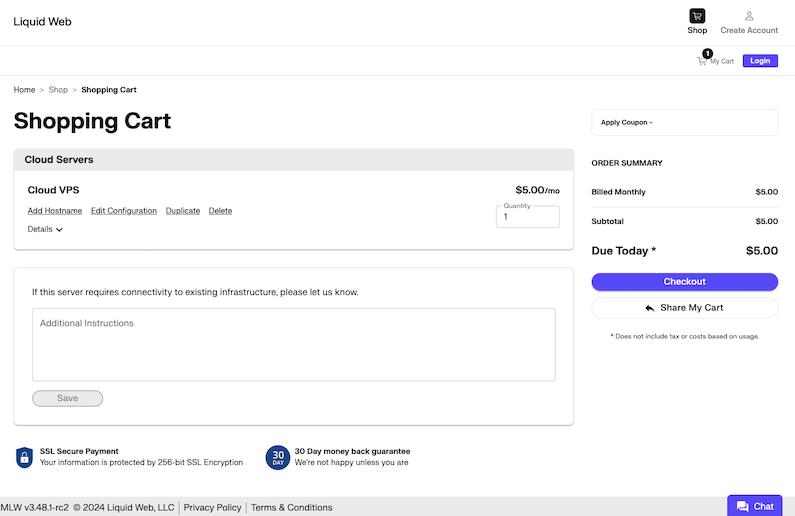This screenshot has height=516, width=795.
Task: Expand the Cloud VPS Details chevron
Action: 59,230
